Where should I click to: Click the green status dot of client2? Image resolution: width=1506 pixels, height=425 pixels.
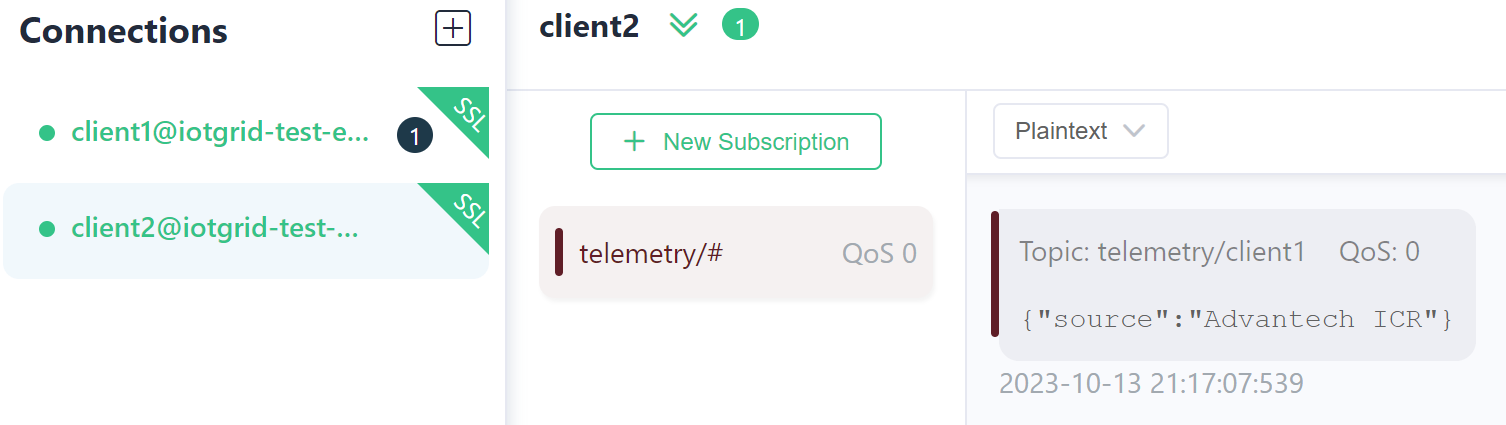point(46,229)
